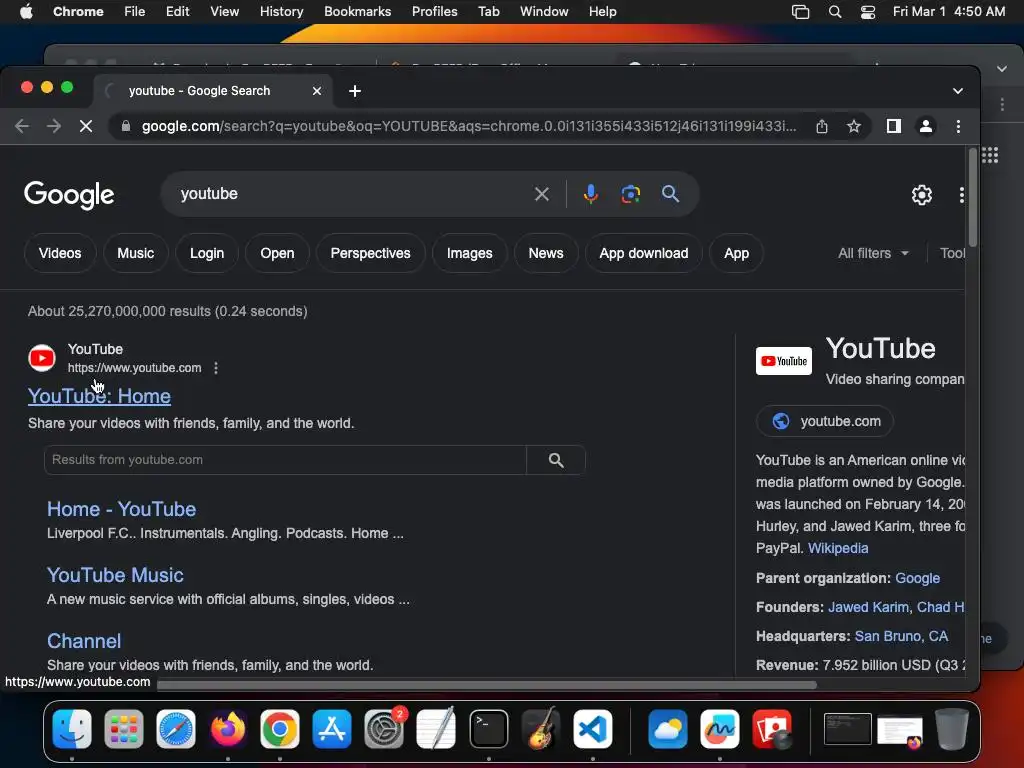
Task: Filter results by Images
Action: [x=470, y=253]
